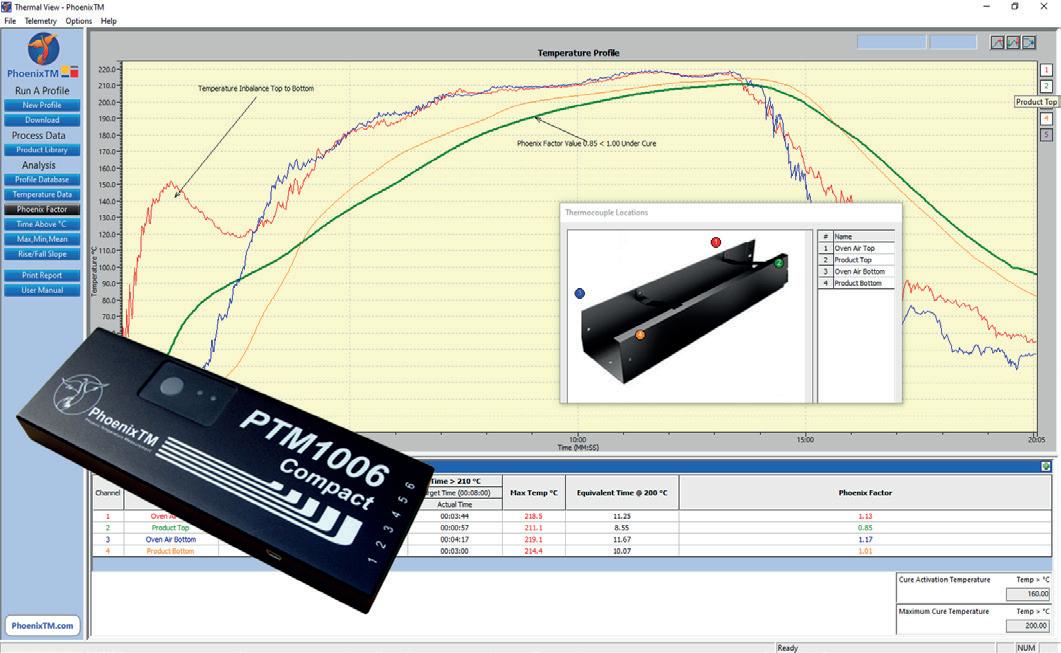Click graph toolbar icon with blue arrow
The height and width of the screenshot is (653, 1061).
pyautogui.click(x=1029, y=43)
